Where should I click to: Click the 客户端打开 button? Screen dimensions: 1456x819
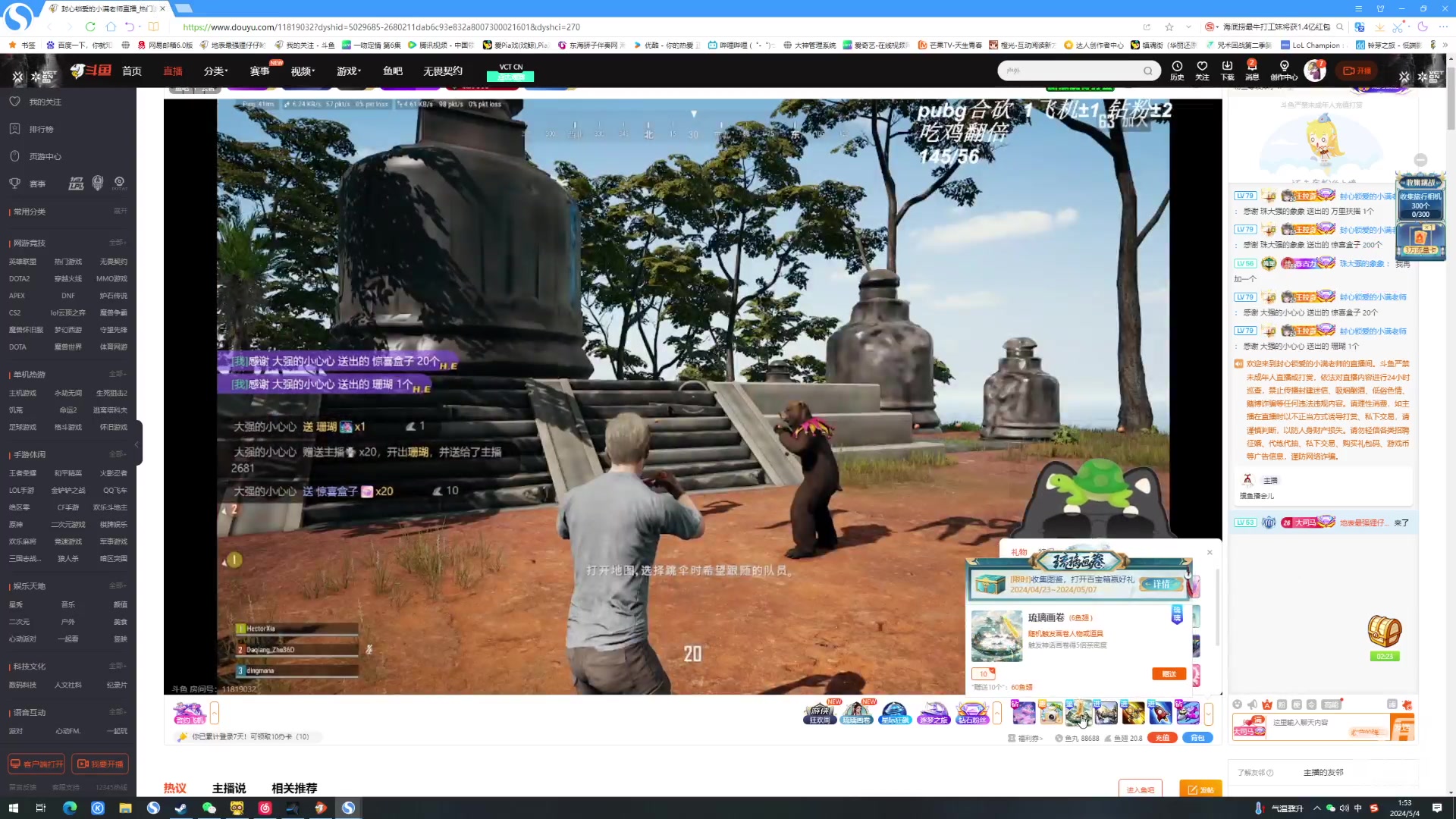(x=36, y=764)
